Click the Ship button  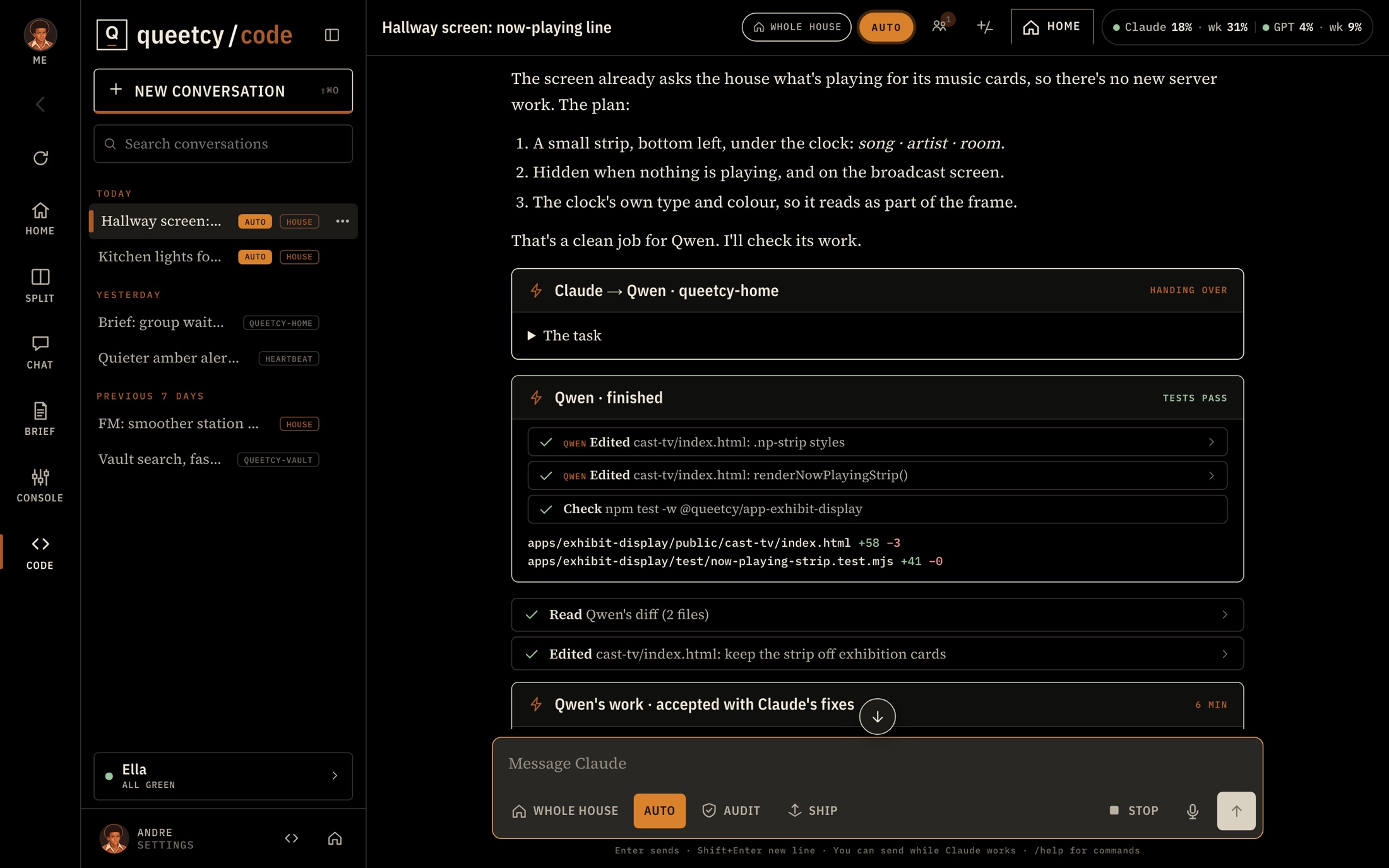click(x=813, y=811)
